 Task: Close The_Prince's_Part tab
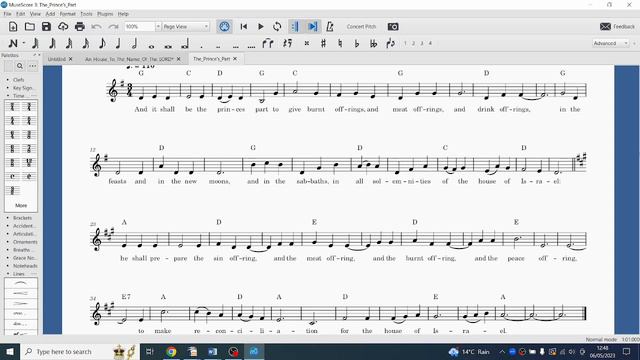click(x=235, y=59)
